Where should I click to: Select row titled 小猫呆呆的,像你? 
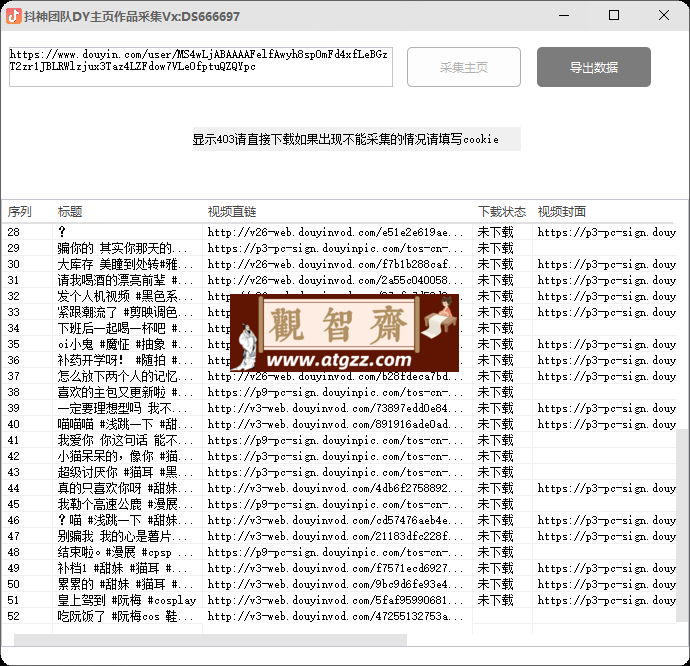[339, 456]
